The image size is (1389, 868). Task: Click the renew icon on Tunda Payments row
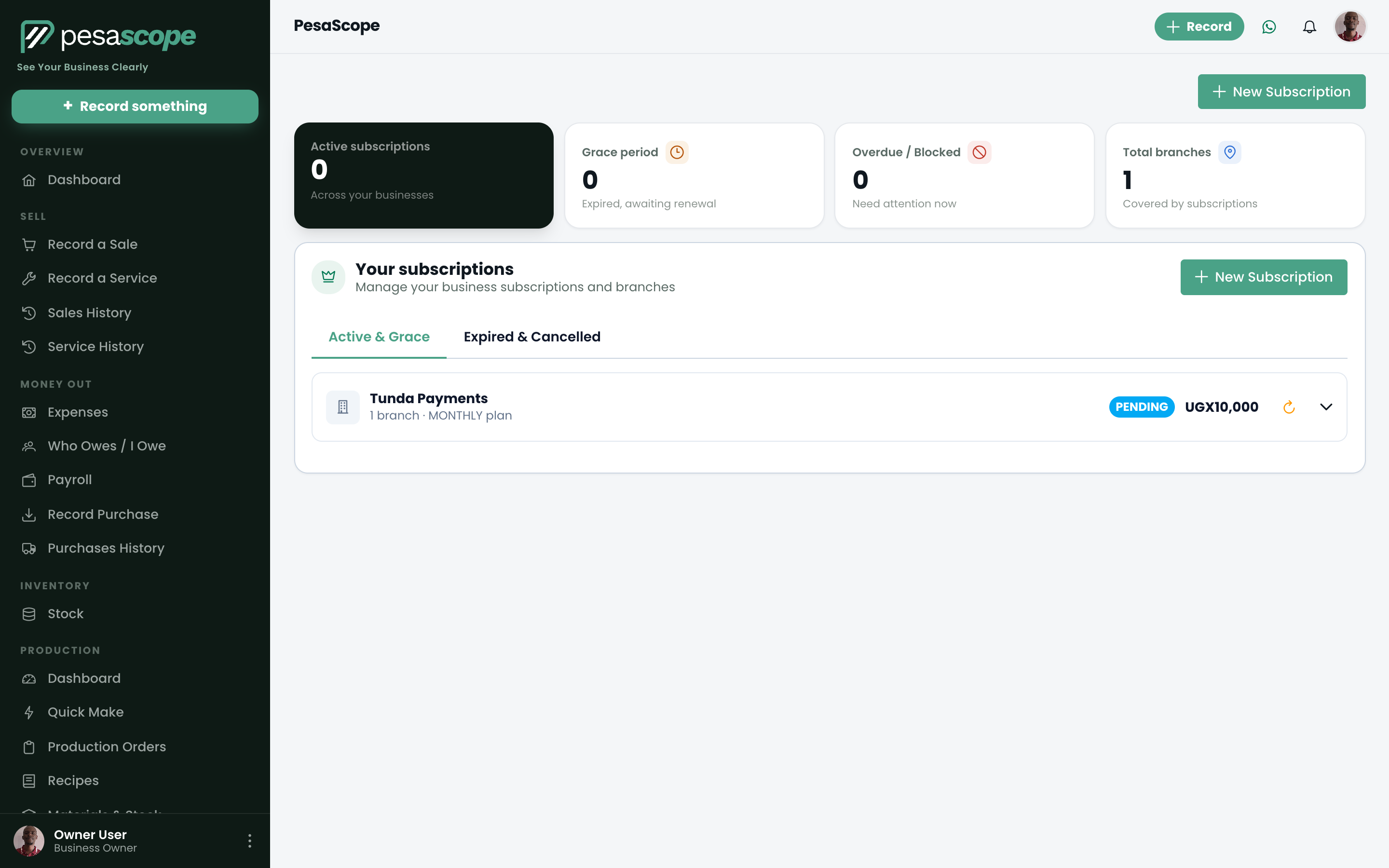pyautogui.click(x=1289, y=407)
